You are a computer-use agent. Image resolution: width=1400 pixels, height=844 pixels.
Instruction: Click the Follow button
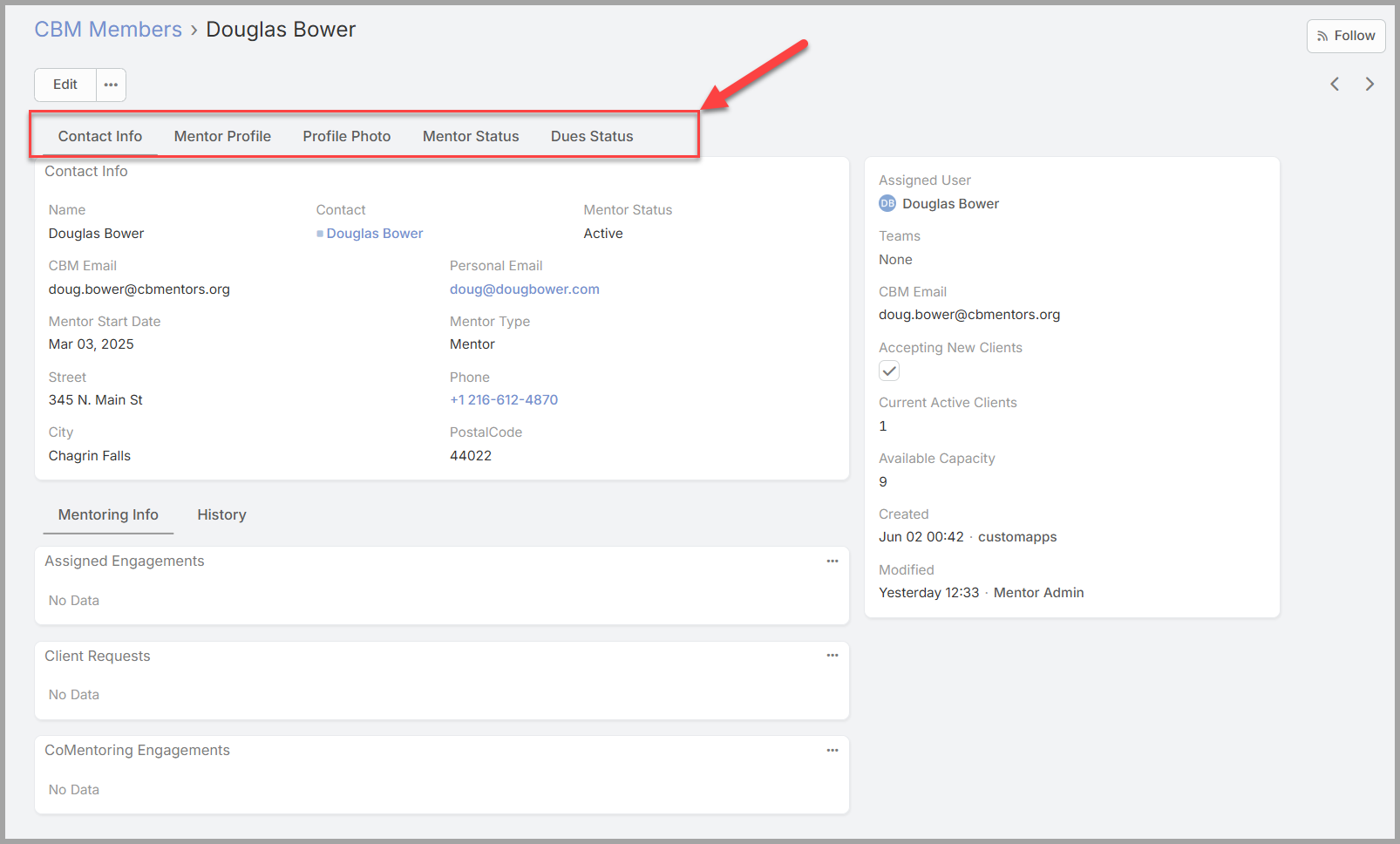(x=1346, y=36)
